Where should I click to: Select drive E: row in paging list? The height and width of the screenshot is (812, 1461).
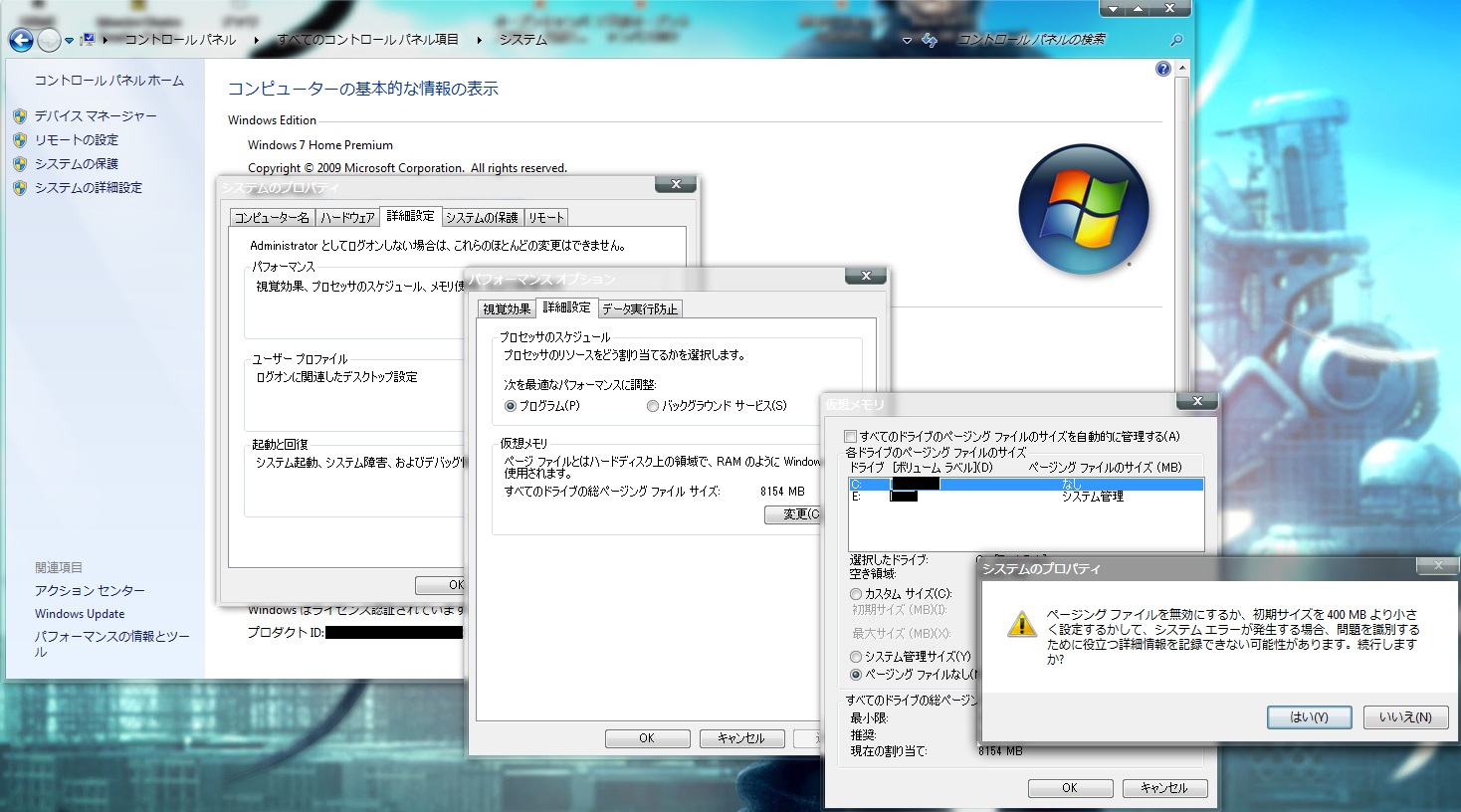1026,497
